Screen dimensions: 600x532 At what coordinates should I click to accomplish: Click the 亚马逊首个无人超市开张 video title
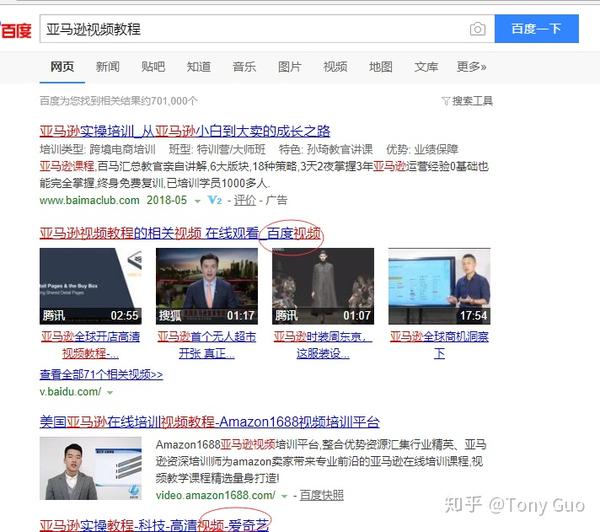(x=207, y=344)
